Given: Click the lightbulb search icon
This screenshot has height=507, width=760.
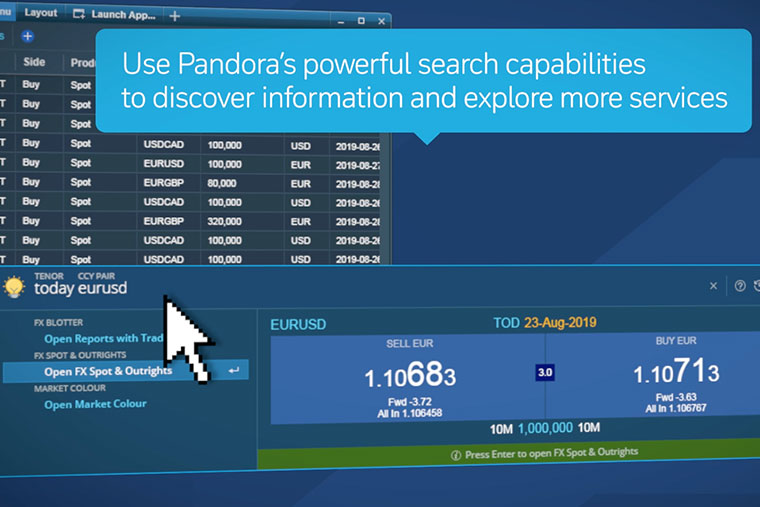Looking at the screenshot, I should [14, 286].
